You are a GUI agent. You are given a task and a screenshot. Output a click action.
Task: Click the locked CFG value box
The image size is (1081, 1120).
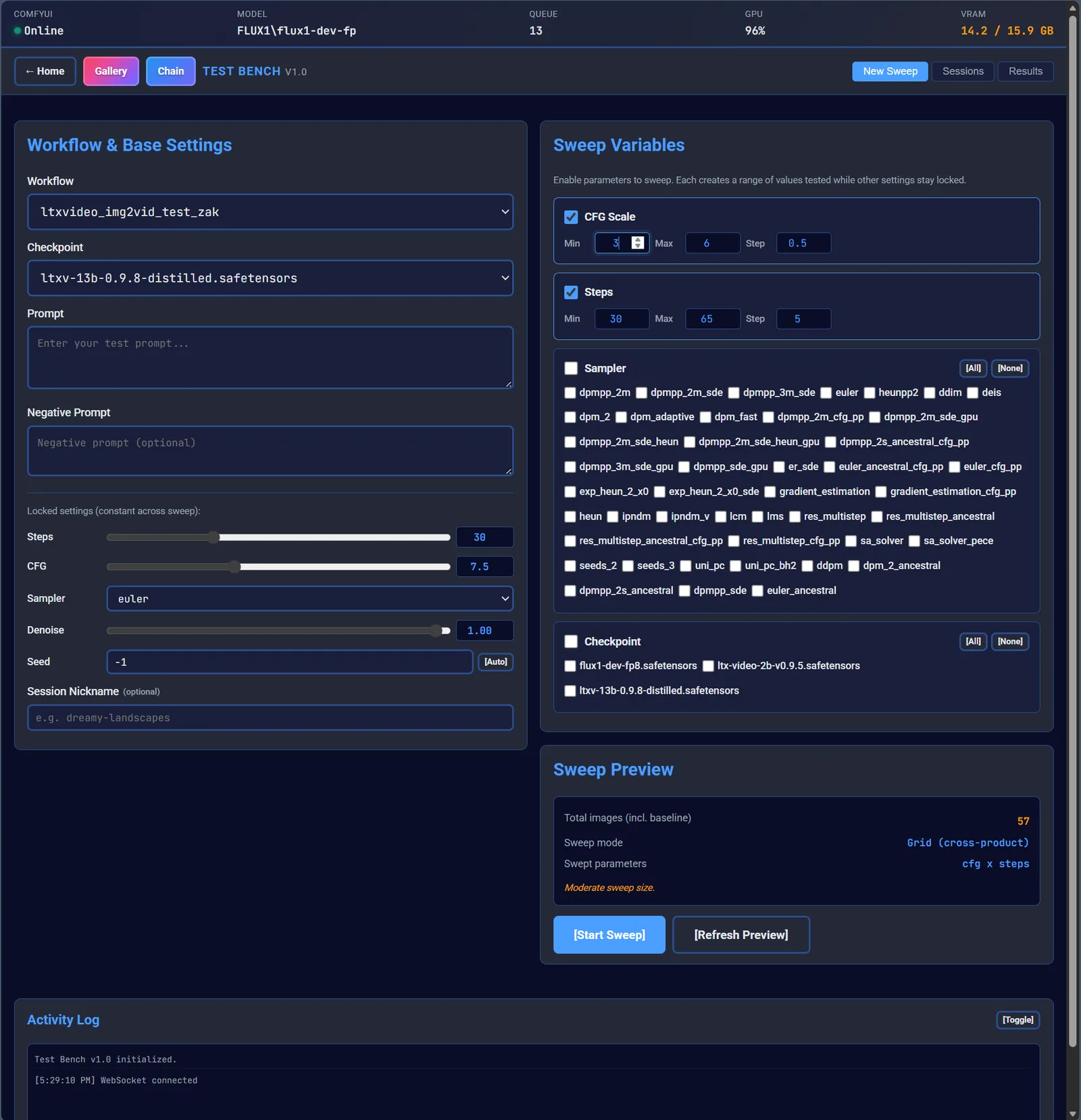click(x=485, y=567)
